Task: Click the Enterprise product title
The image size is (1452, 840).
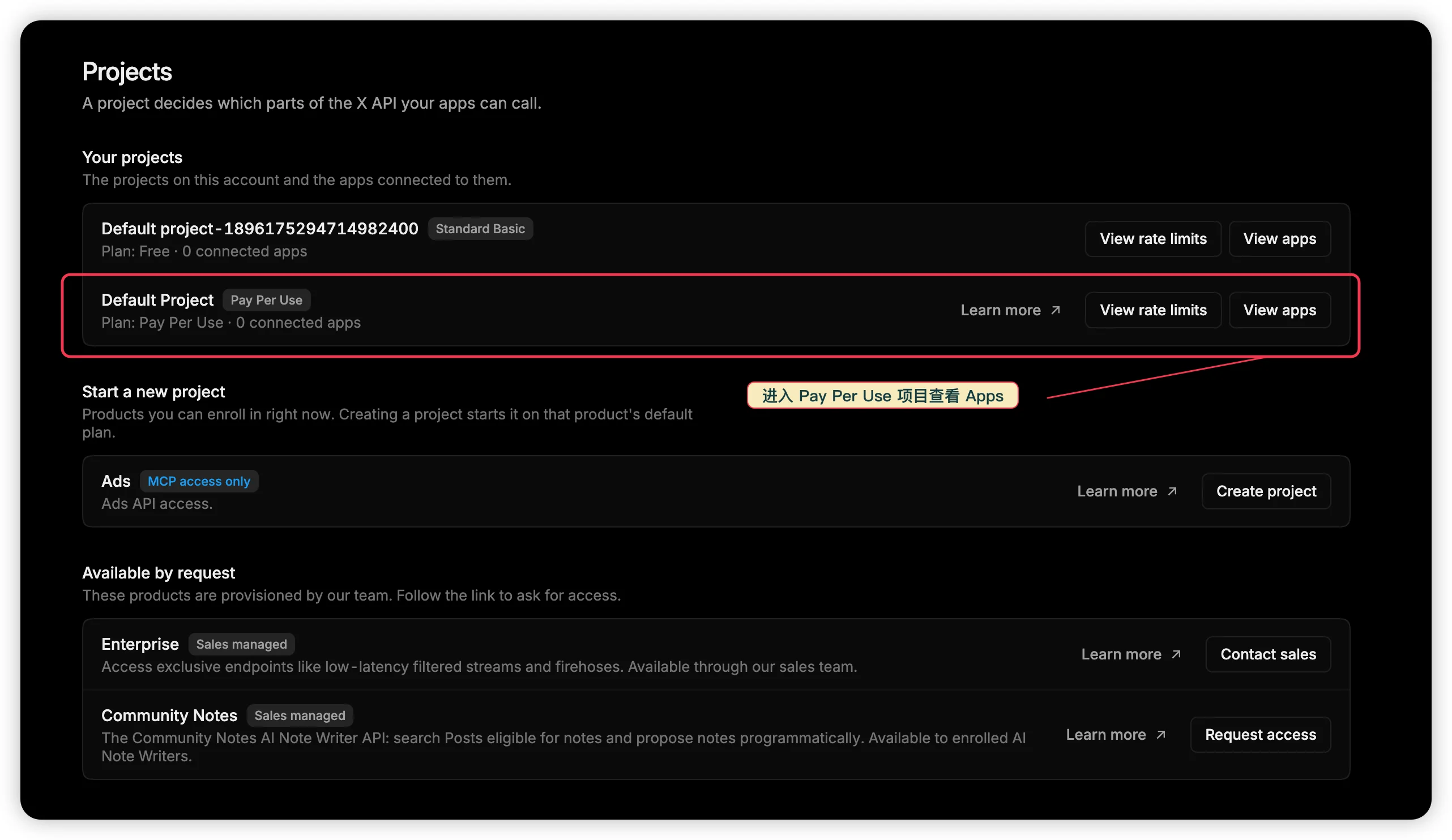Action: click(x=140, y=644)
